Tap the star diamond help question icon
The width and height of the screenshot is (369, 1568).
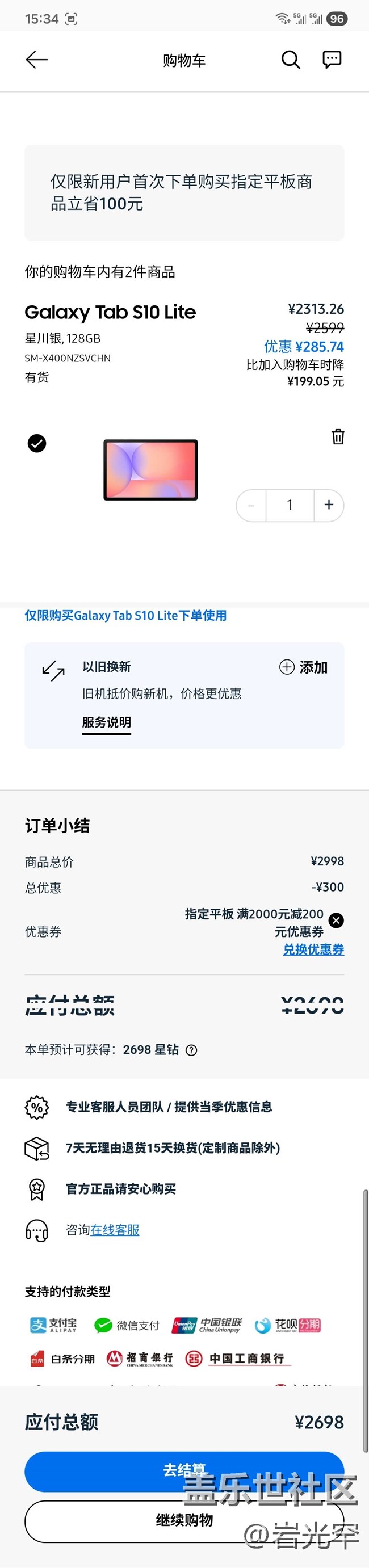(x=191, y=1050)
